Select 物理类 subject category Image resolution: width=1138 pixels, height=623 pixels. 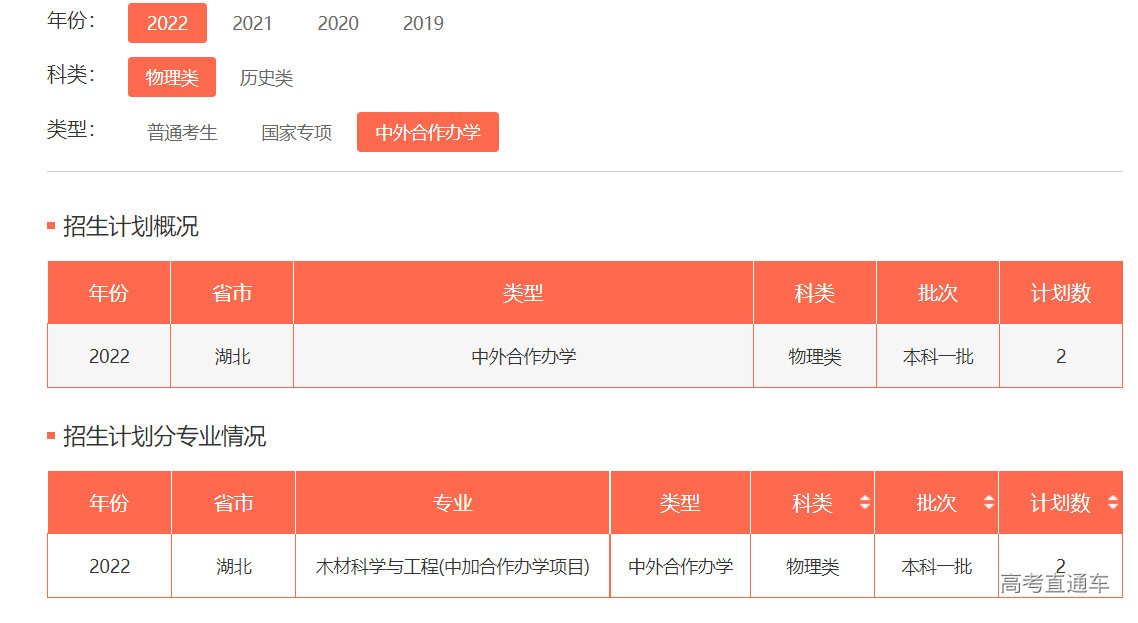point(172,77)
